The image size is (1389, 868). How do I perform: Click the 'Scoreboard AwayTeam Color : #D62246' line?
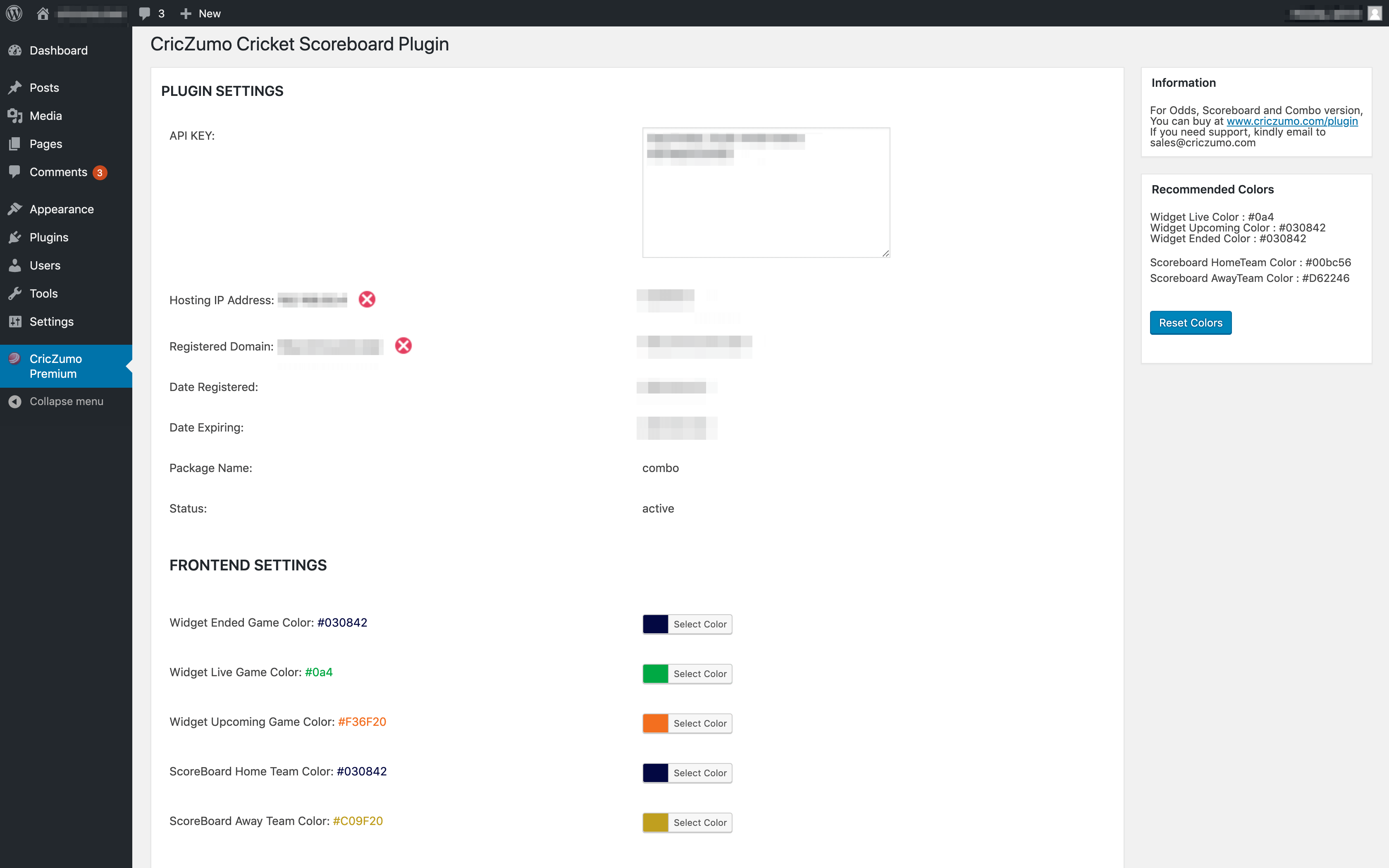pos(1250,279)
